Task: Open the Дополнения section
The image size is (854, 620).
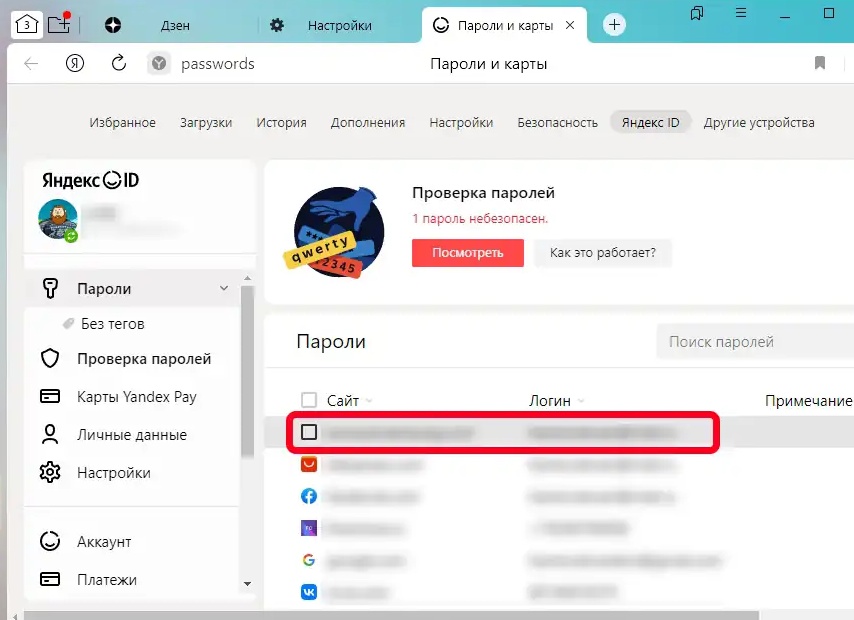Action: [x=368, y=123]
